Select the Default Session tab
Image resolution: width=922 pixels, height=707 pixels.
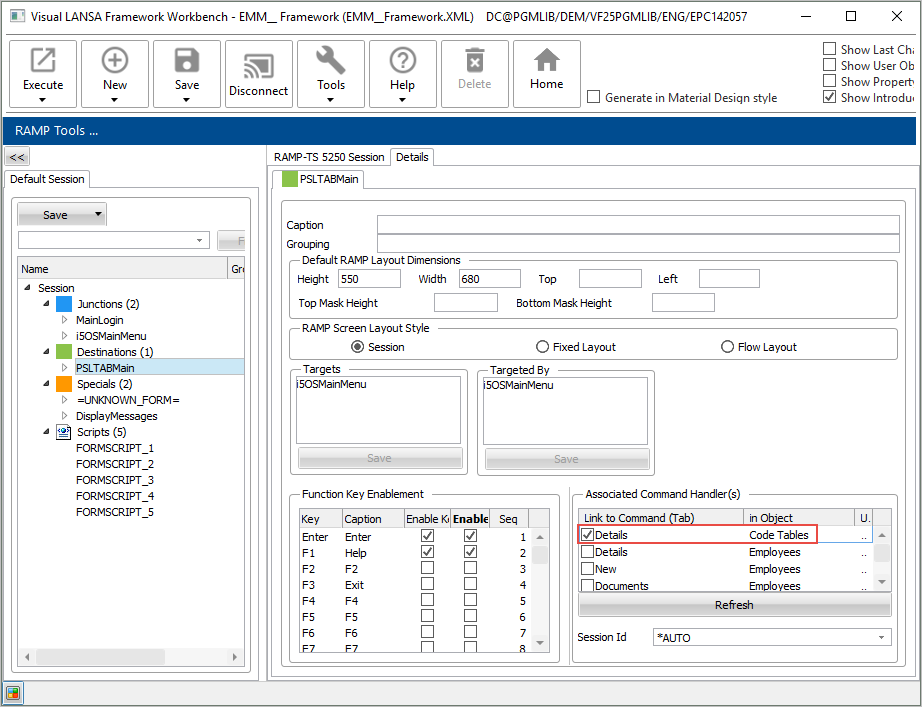48,179
